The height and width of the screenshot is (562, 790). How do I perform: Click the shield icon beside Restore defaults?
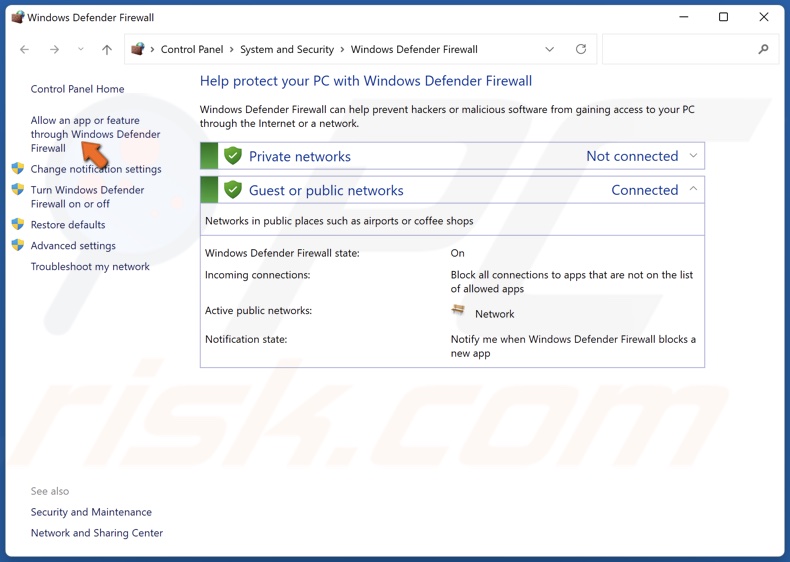pos(18,224)
